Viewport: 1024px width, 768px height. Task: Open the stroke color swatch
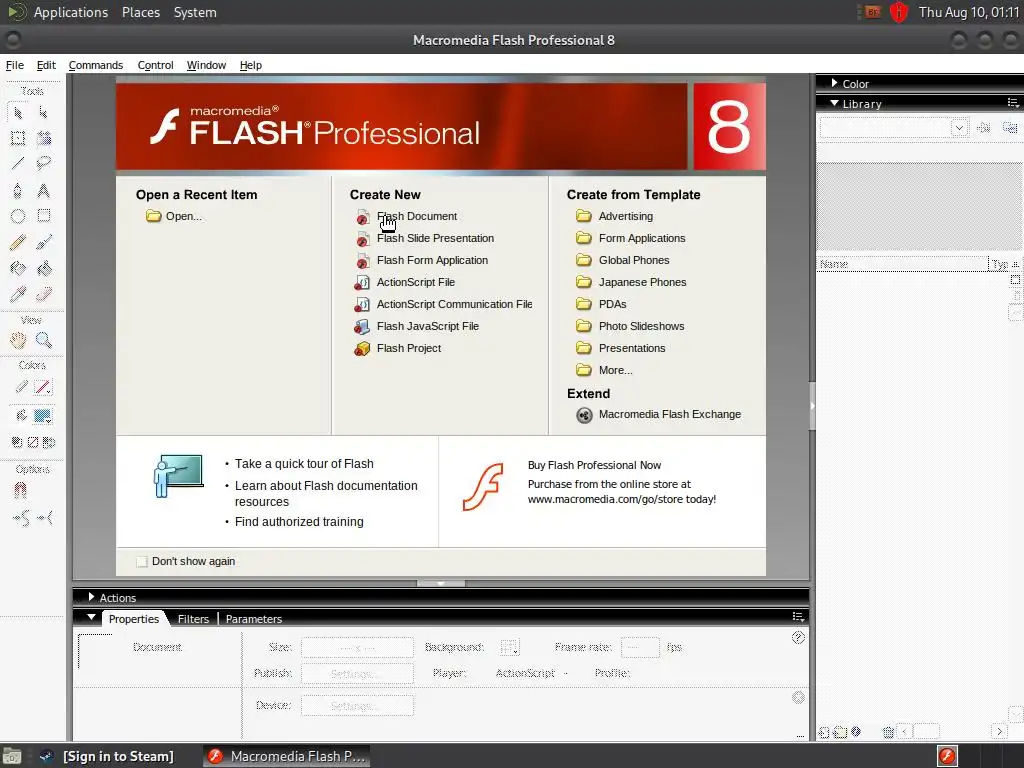coord(43,388)
